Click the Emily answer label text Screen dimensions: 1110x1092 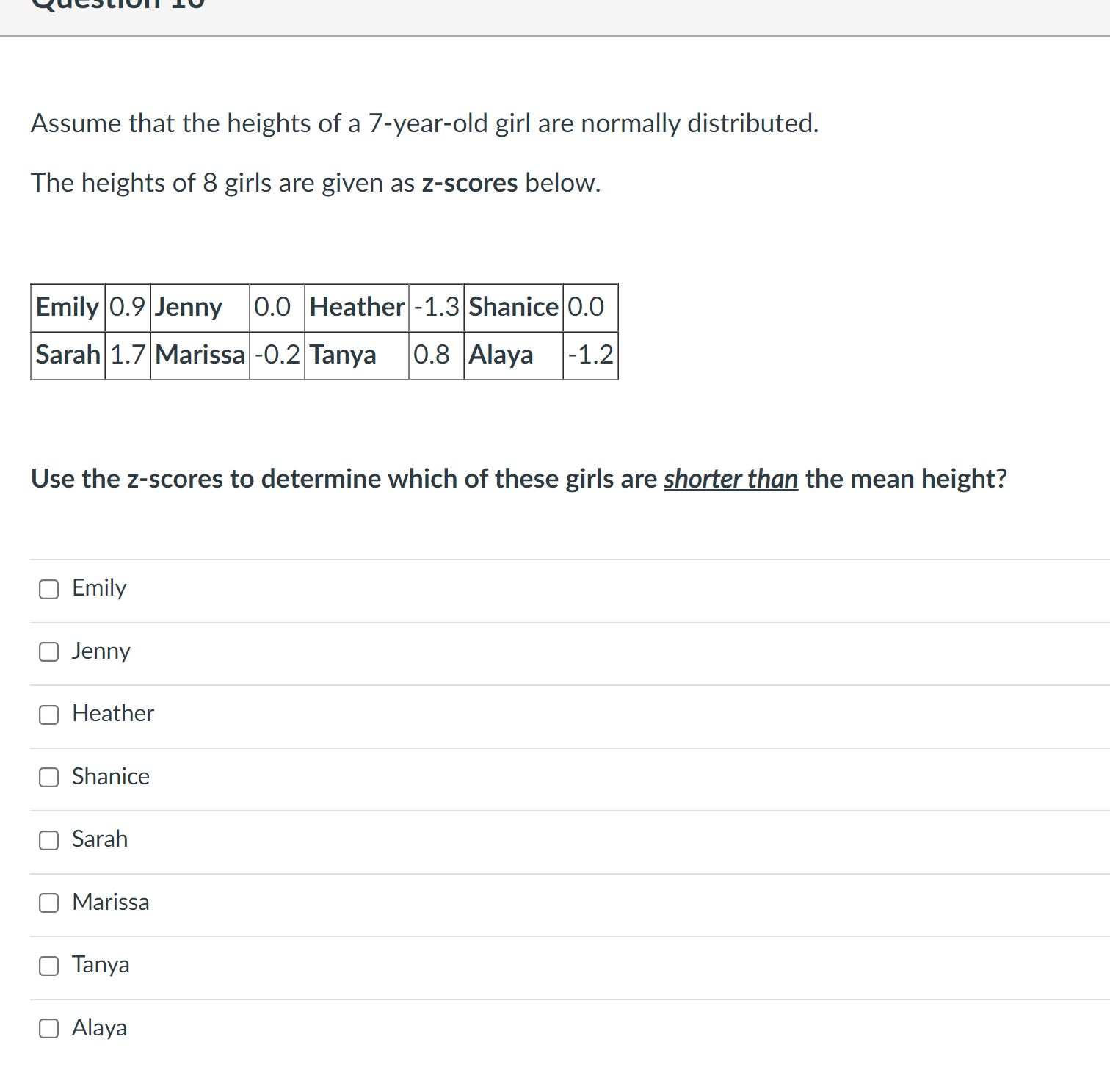pyautogui.click(x=98, y=587)
